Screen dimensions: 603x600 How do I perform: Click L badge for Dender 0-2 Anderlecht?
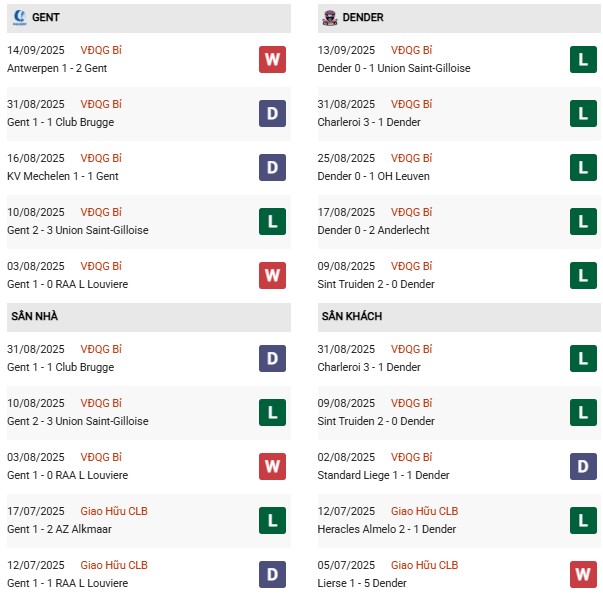point(583,222)
